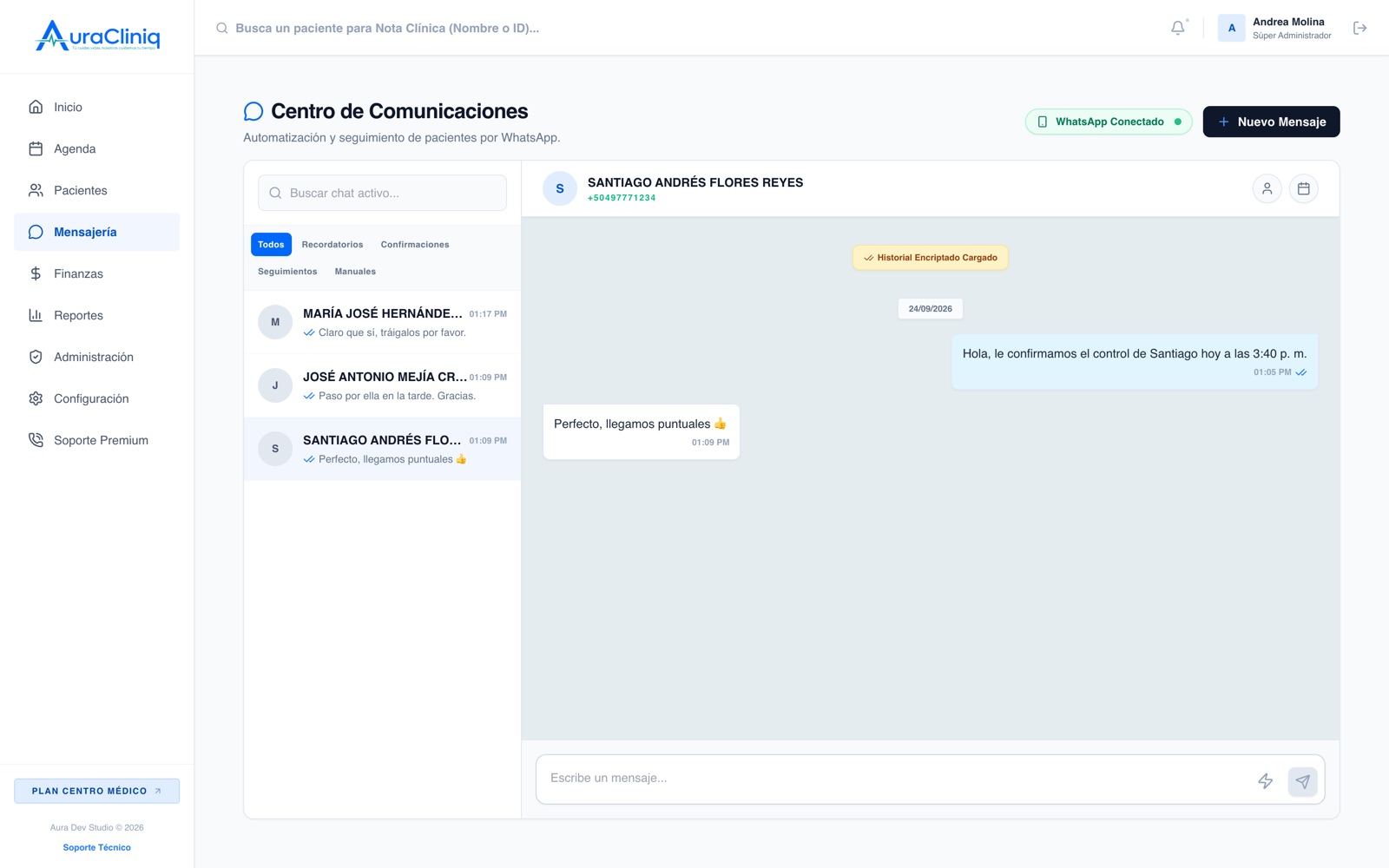
Task: Click phone number +50497771234
Action: [x=622, y=198]
